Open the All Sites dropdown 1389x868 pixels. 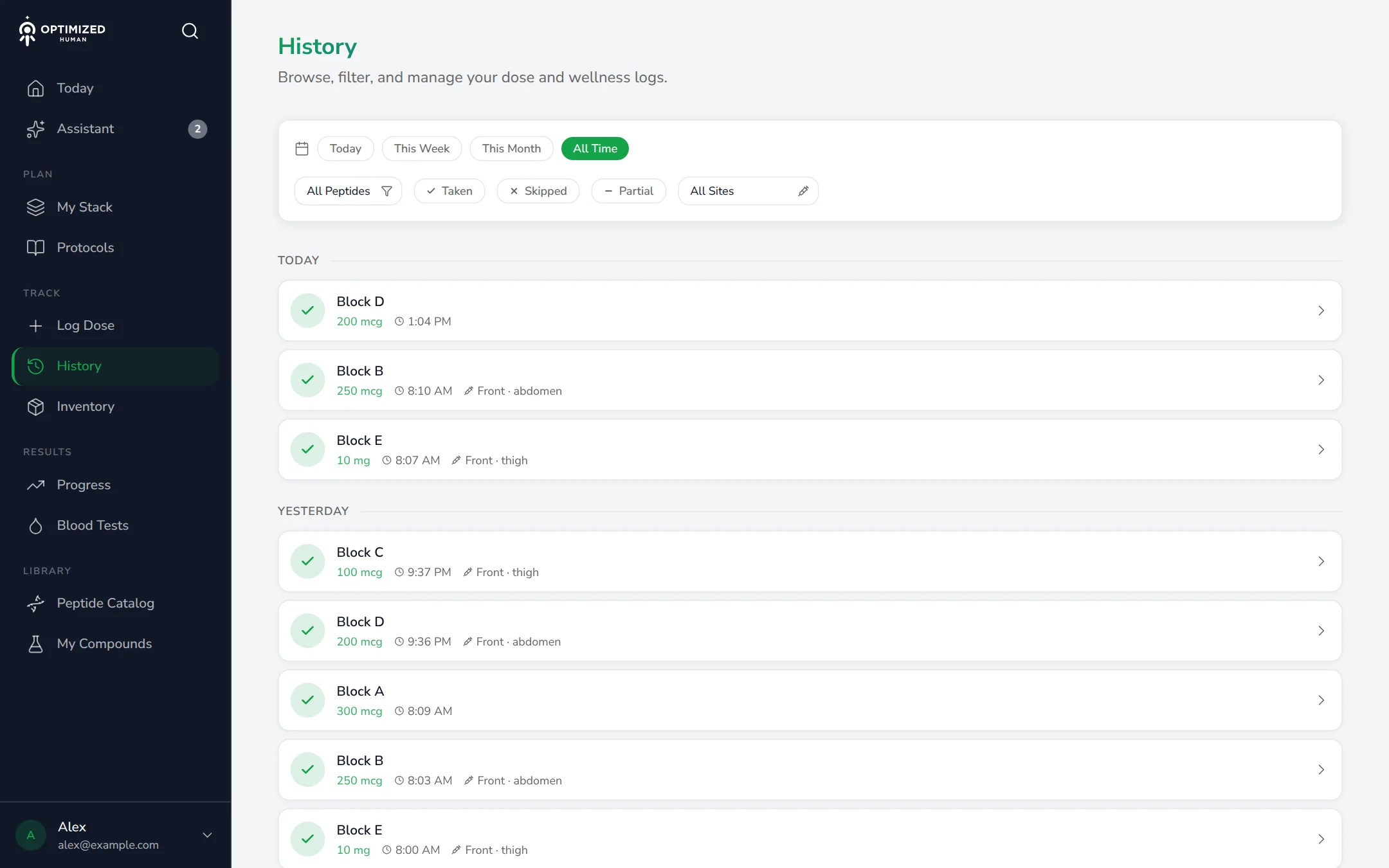pos(749,191)
